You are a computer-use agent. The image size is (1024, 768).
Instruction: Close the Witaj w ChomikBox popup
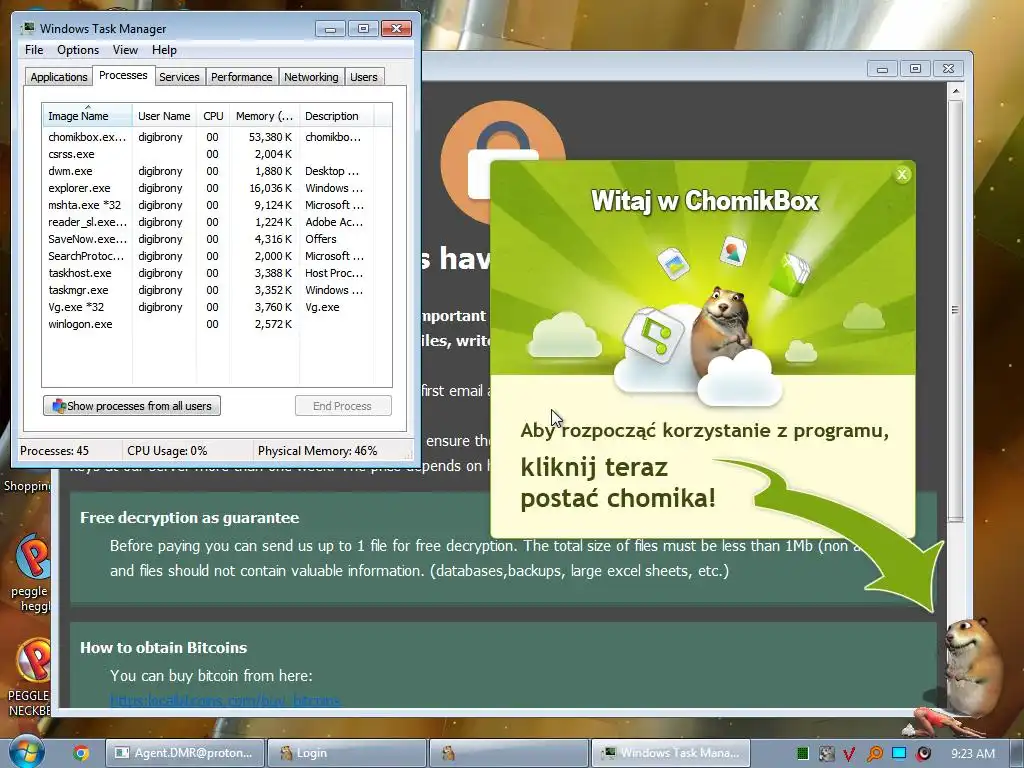(902, 174)
